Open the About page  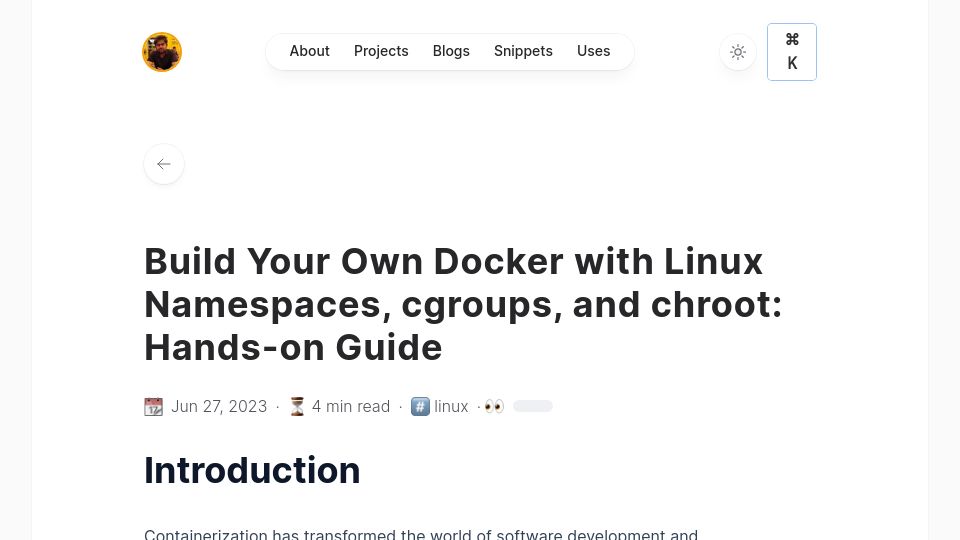309,51
